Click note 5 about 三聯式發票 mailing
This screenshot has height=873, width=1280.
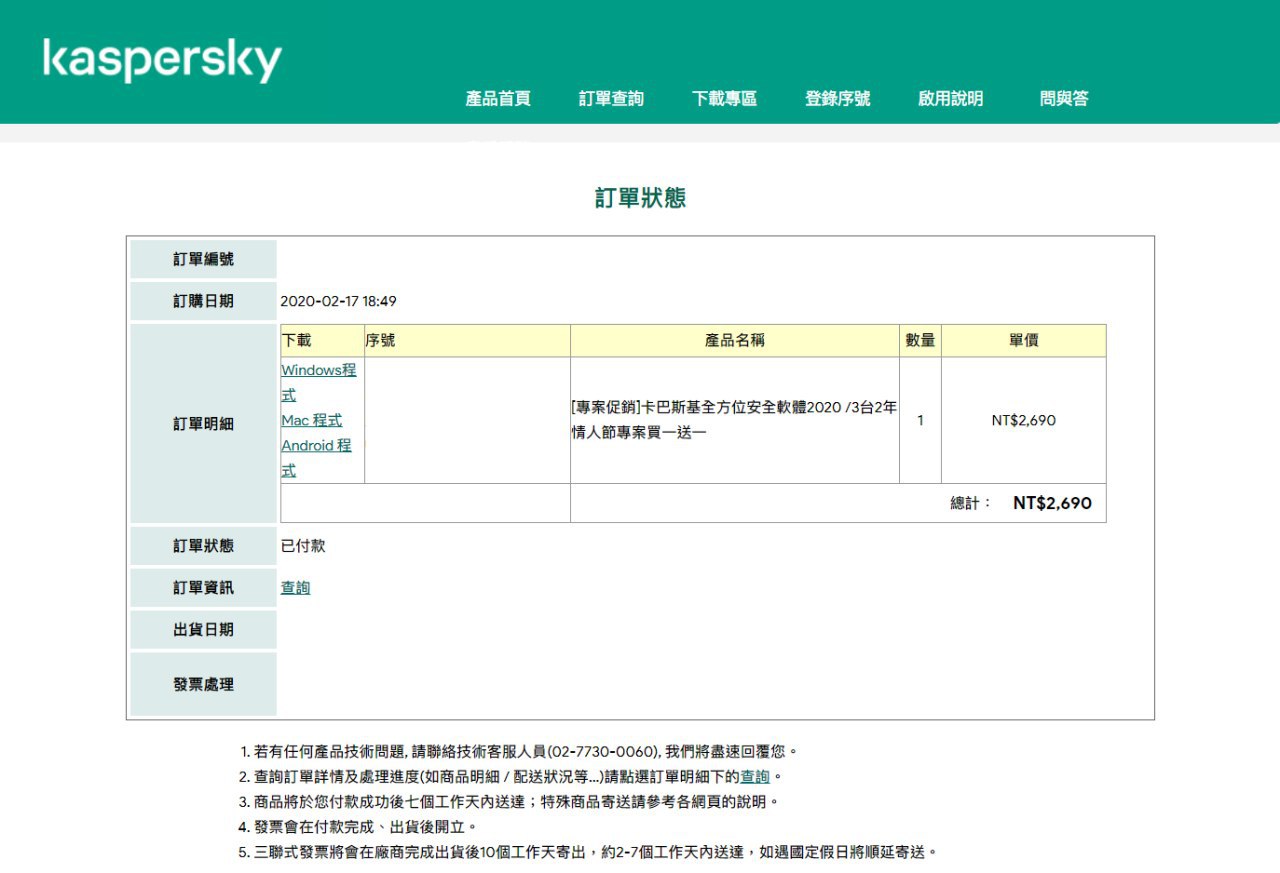(x=588, y=853)
